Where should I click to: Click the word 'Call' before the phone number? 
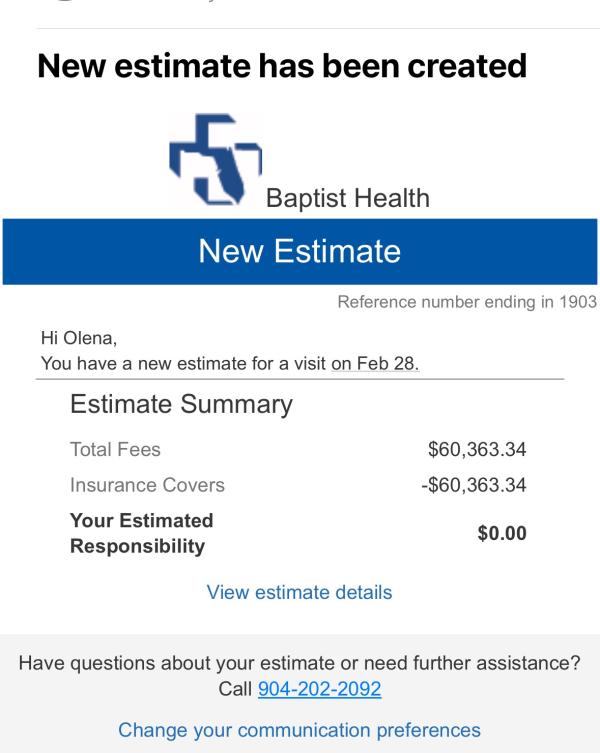pos(235,689)
